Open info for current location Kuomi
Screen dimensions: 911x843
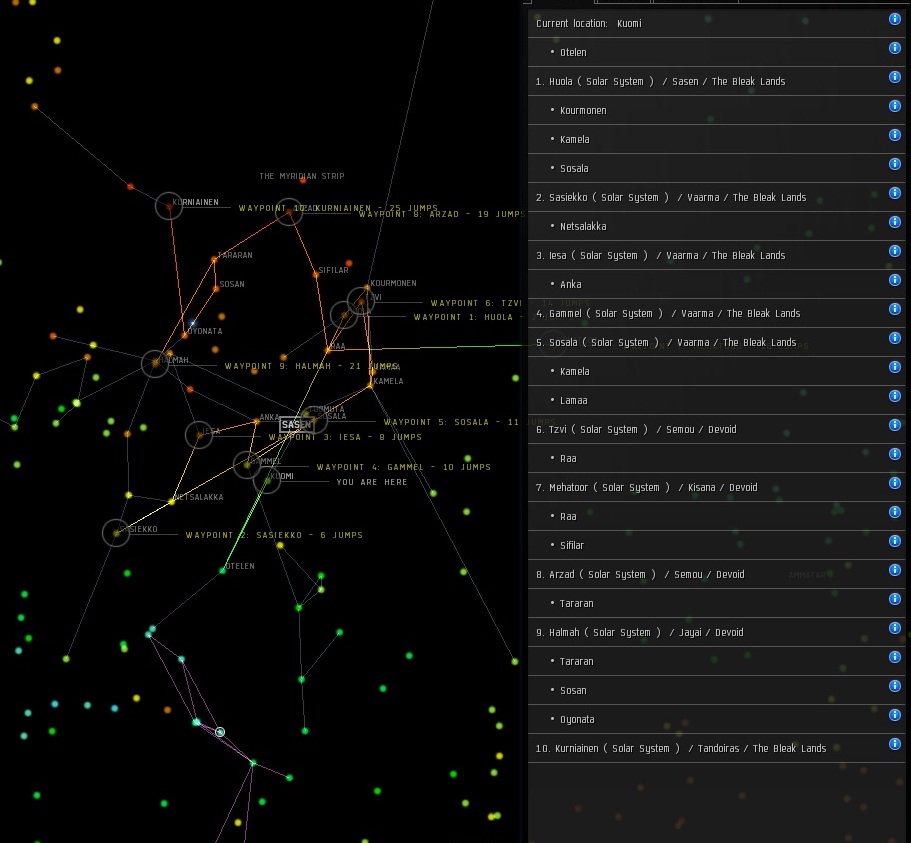point(895,19)
